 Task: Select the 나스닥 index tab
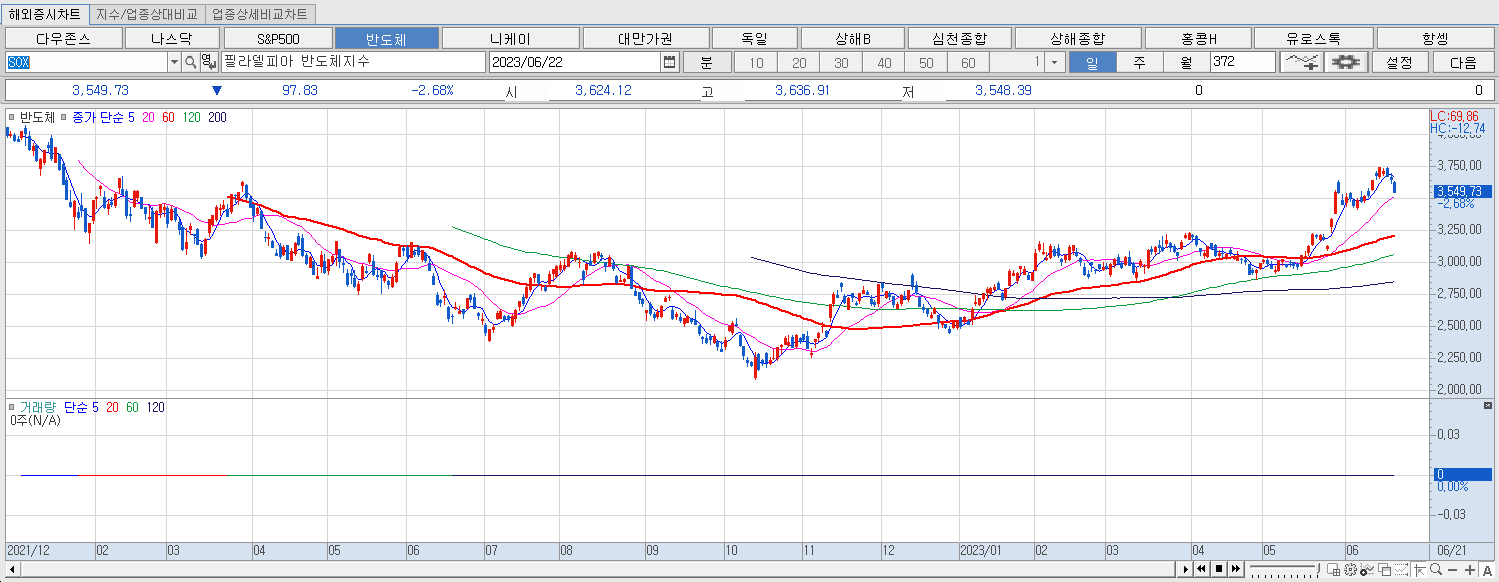172,37
